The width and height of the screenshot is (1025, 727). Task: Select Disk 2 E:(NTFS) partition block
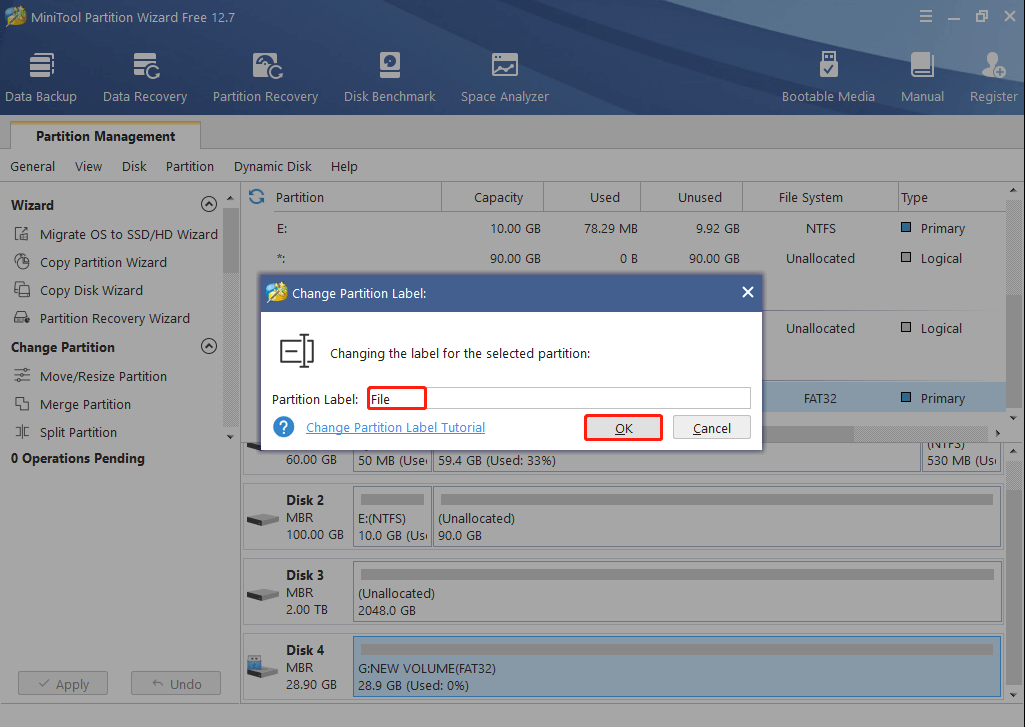(x=392, y=517)
